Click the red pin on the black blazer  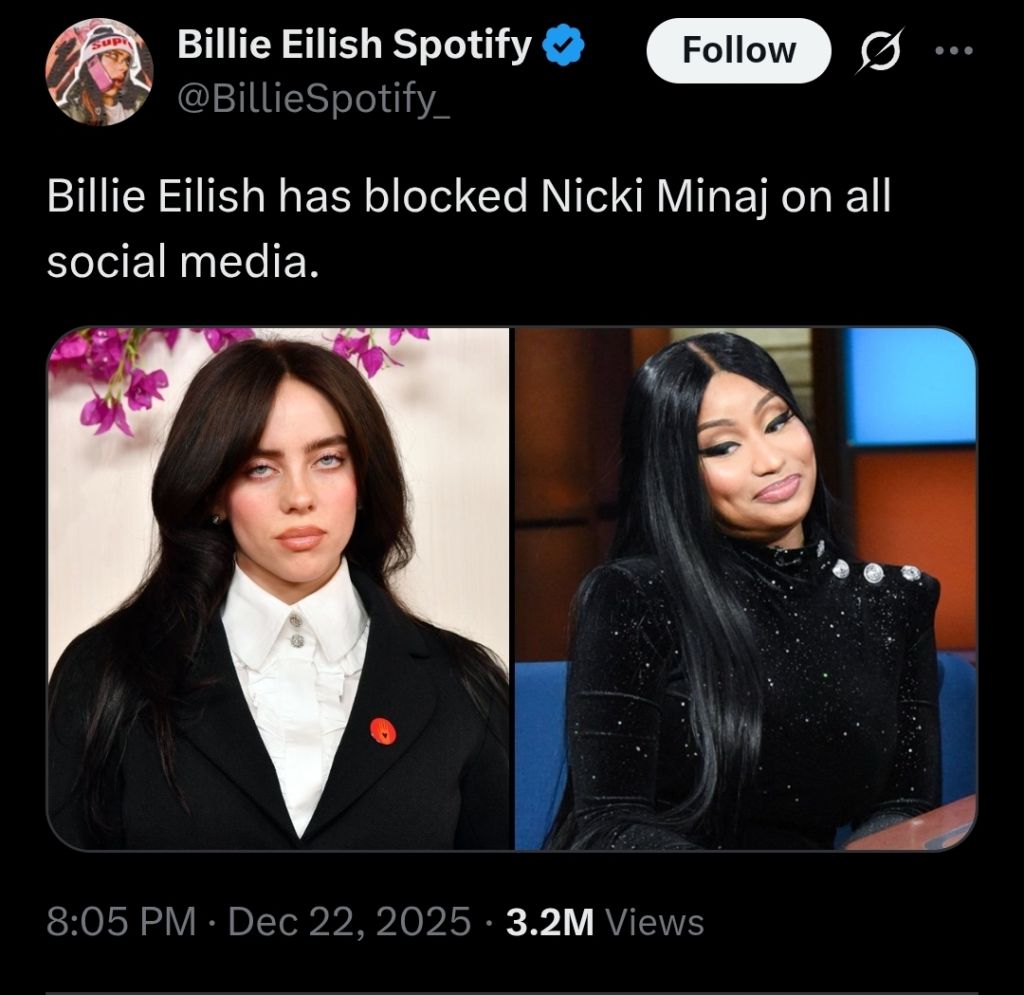pos(383,730)
